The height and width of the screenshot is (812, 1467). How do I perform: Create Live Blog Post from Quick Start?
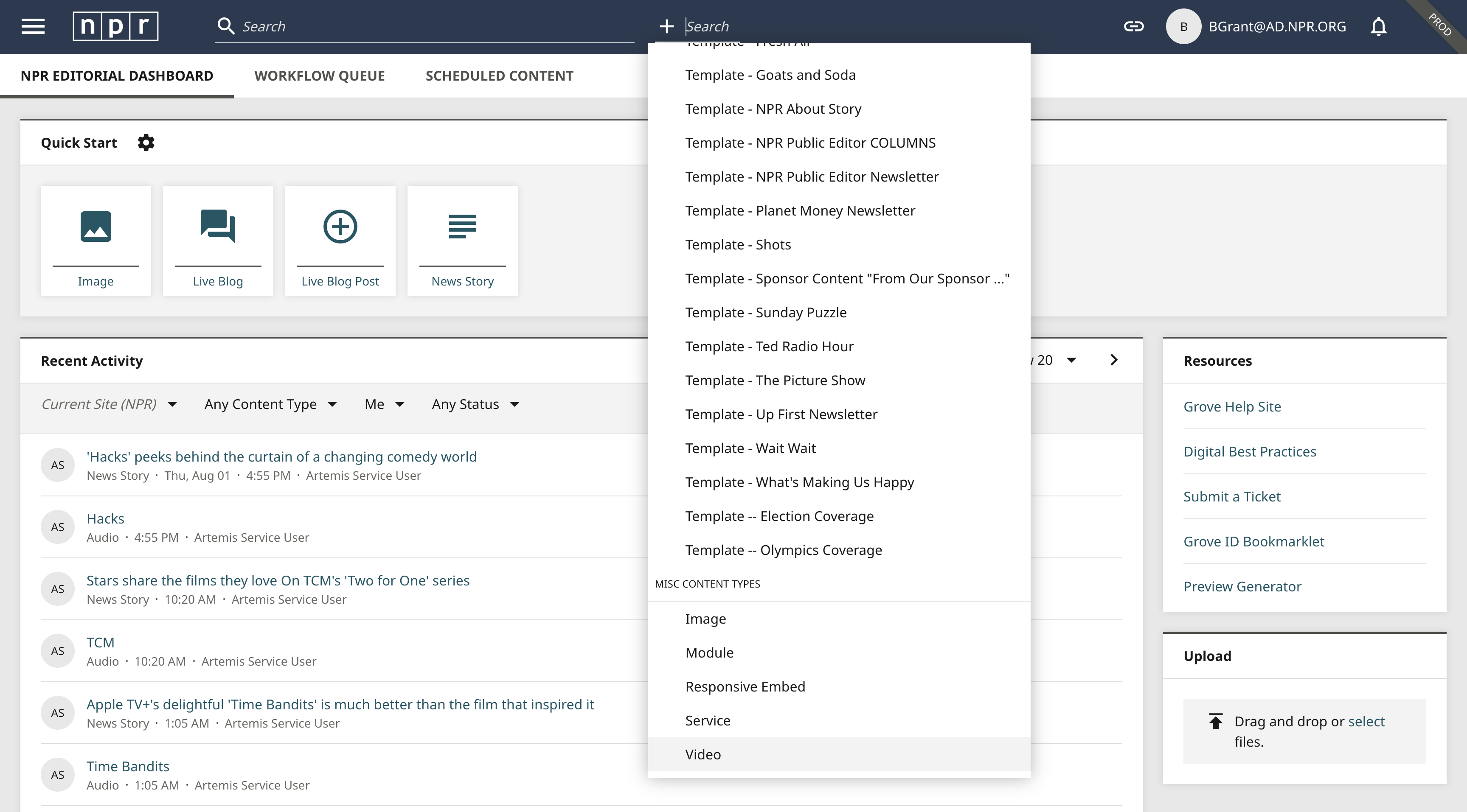pos(340,241)
